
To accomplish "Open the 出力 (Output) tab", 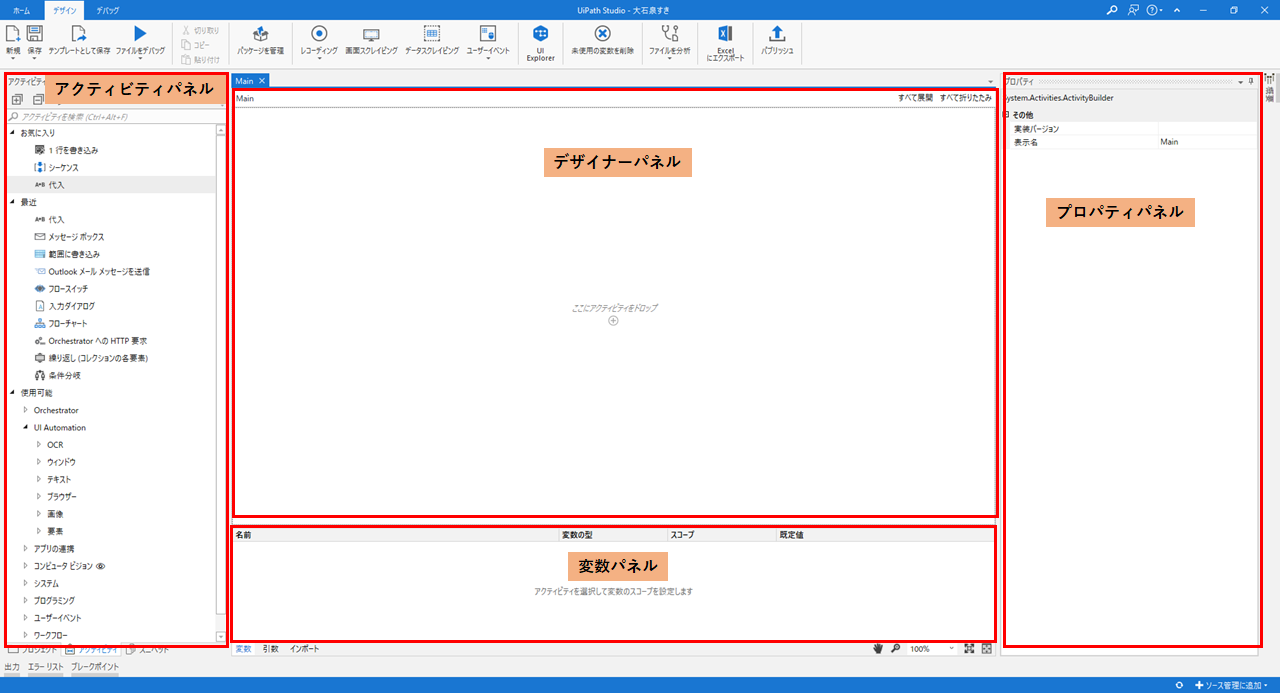I will click(12, 666).
